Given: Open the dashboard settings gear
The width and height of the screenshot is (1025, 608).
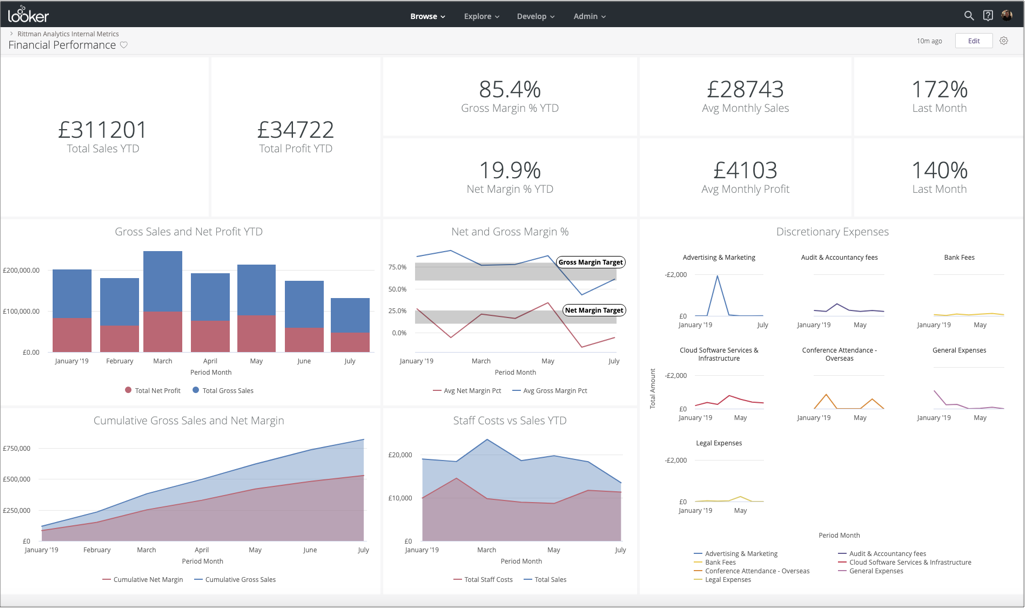Looking at the screenshot, I should (x=1004, y=41).
